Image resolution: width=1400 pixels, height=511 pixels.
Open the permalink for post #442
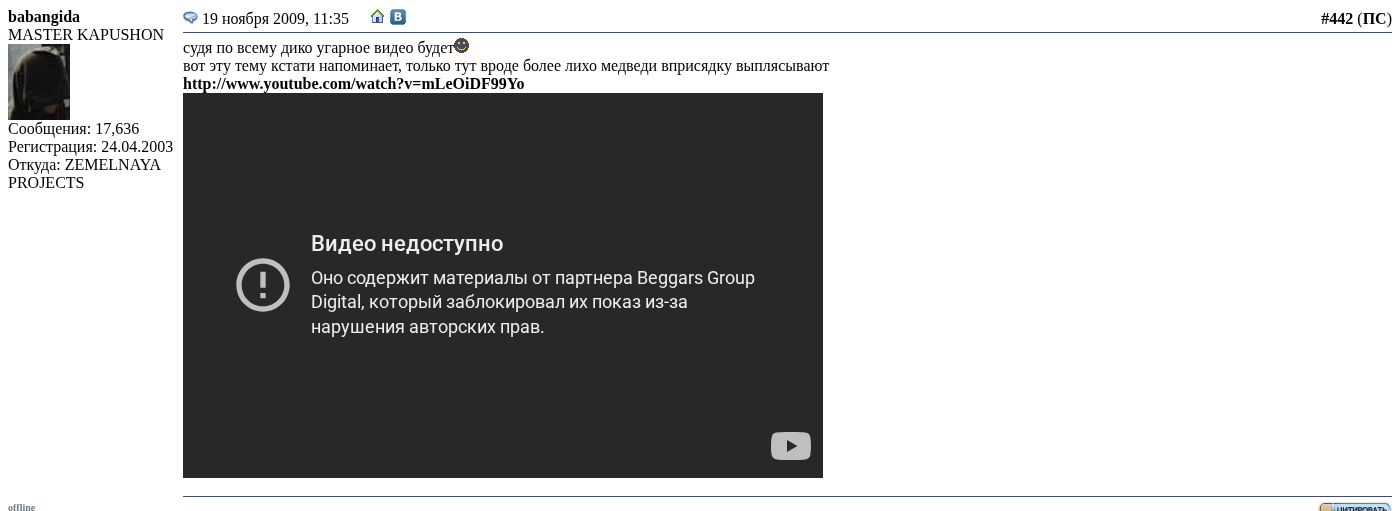point(1336,19)
